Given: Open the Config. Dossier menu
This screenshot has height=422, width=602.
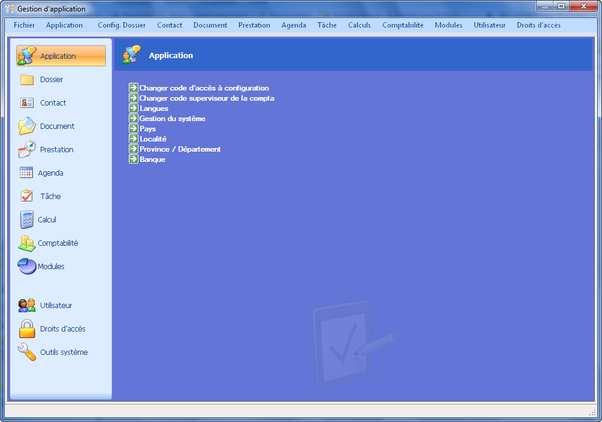Looking at the screenshot, I should (x=121, y=24).
